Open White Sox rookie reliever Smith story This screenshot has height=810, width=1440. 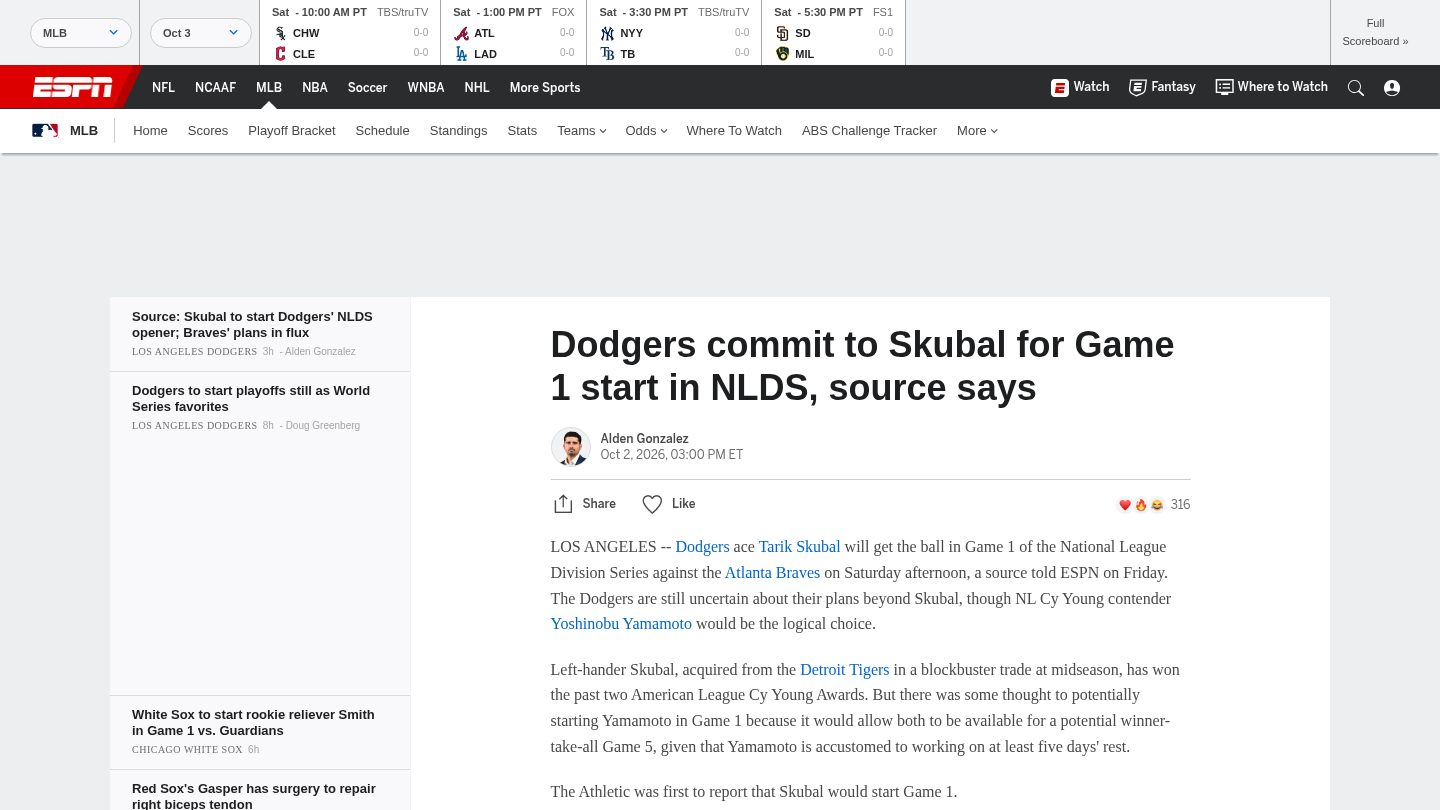click(x=253, y=723)
